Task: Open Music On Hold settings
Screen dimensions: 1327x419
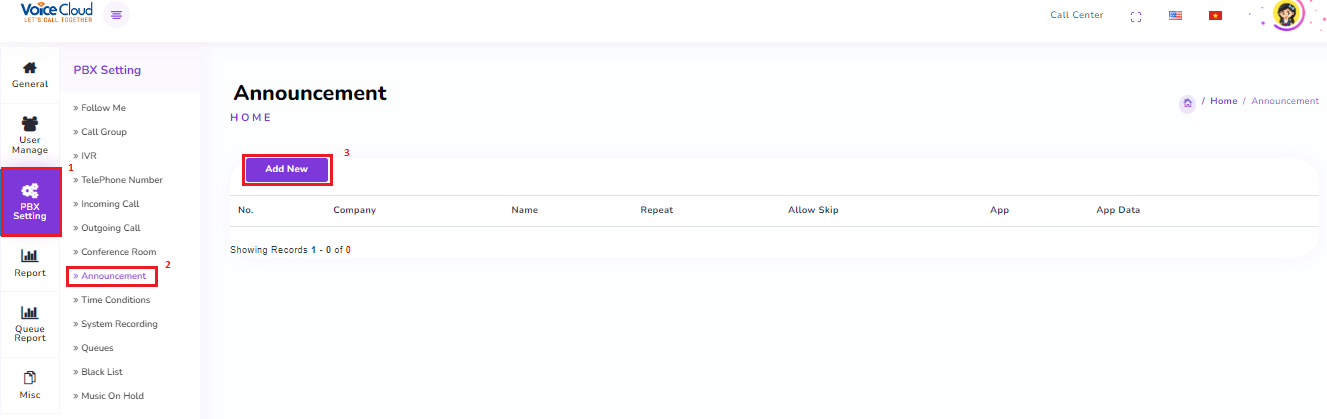Action: coord(112,396)
